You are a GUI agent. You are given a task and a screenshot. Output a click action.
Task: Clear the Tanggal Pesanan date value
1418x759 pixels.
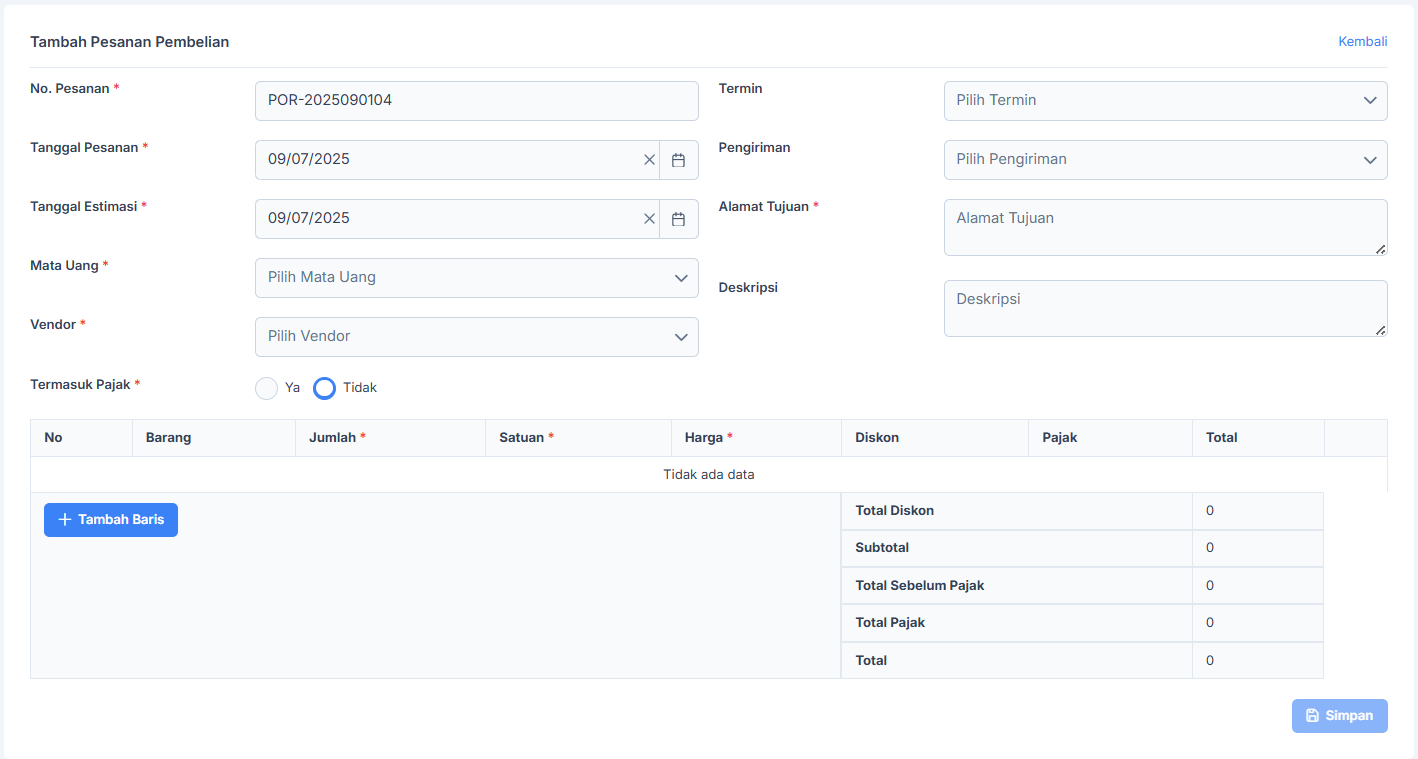649,160
